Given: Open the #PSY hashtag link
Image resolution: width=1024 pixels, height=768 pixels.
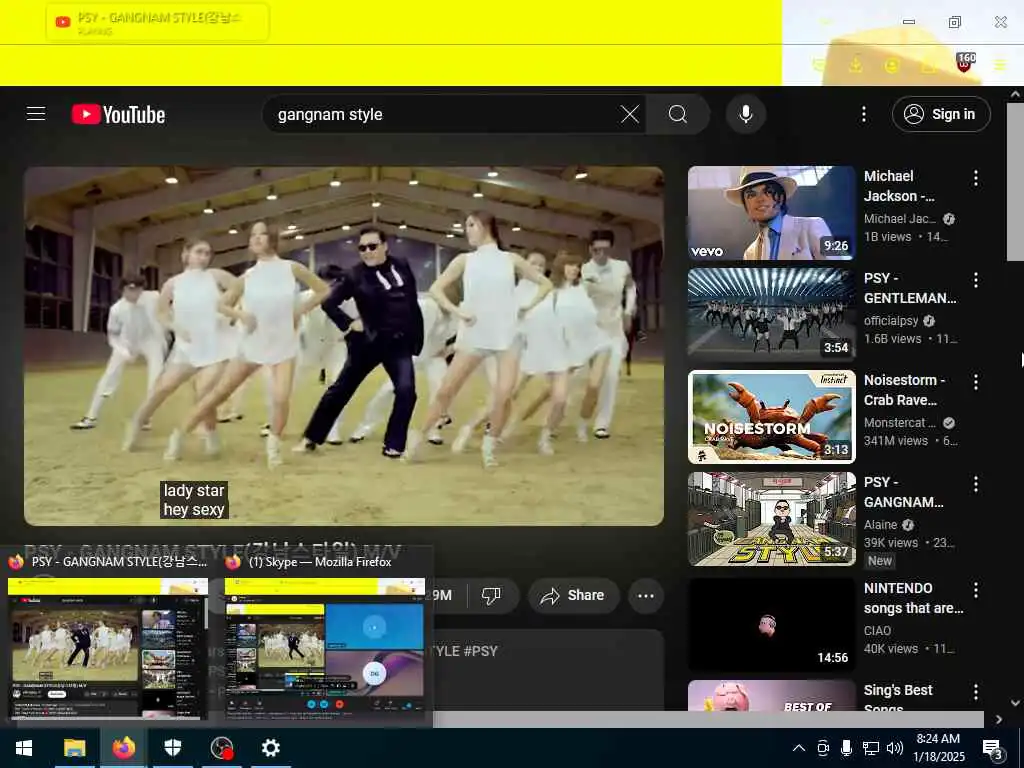Looking at the screenshot, I should coord(481,651).
